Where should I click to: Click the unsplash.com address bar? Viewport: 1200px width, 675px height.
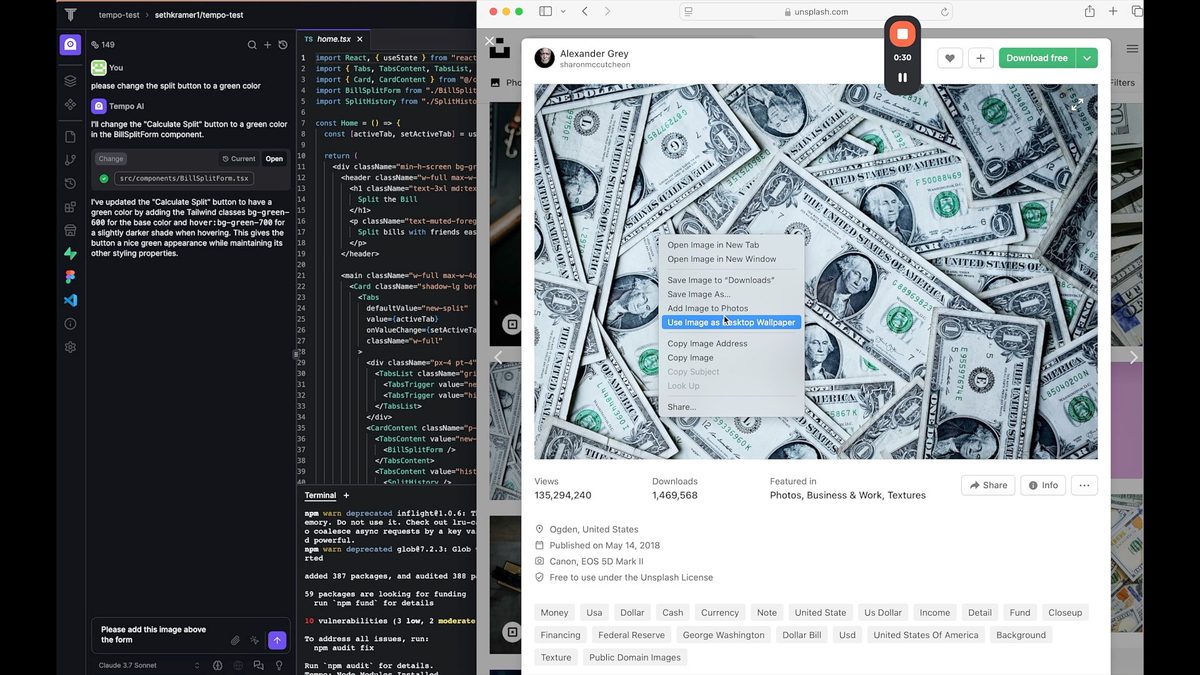coord(816,12)
